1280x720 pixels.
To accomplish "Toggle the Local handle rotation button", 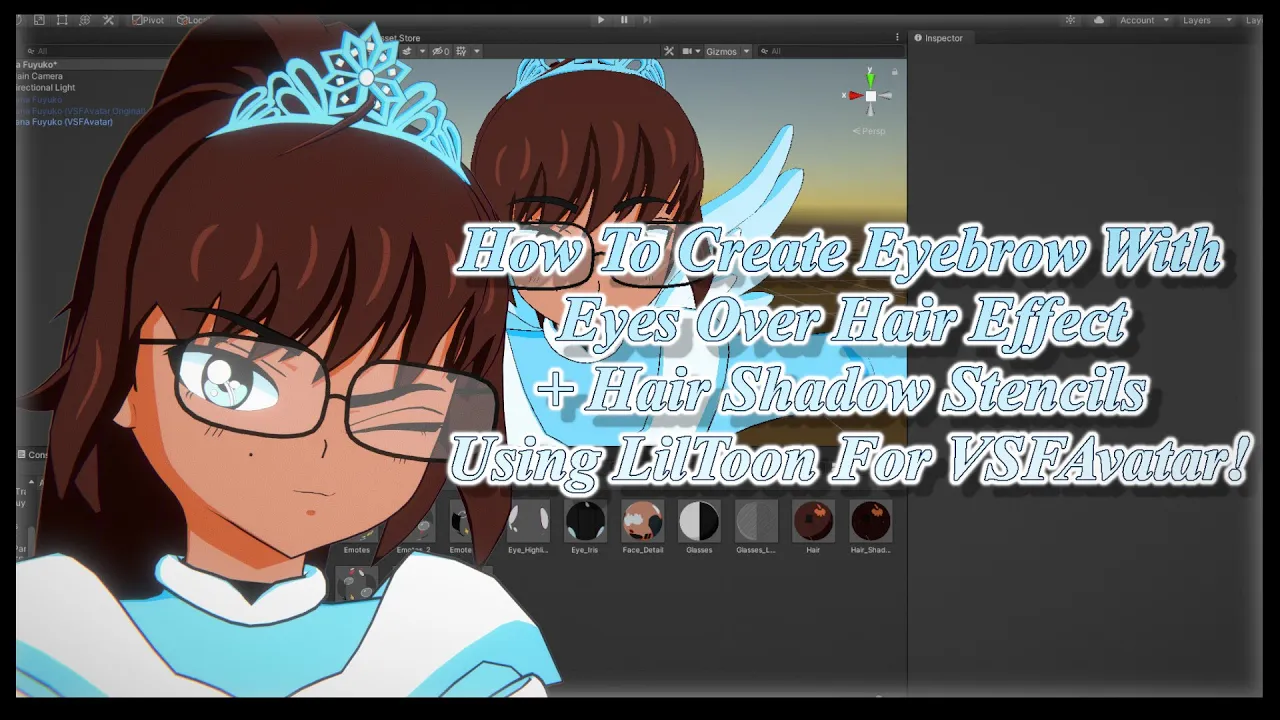I will 191,20.
